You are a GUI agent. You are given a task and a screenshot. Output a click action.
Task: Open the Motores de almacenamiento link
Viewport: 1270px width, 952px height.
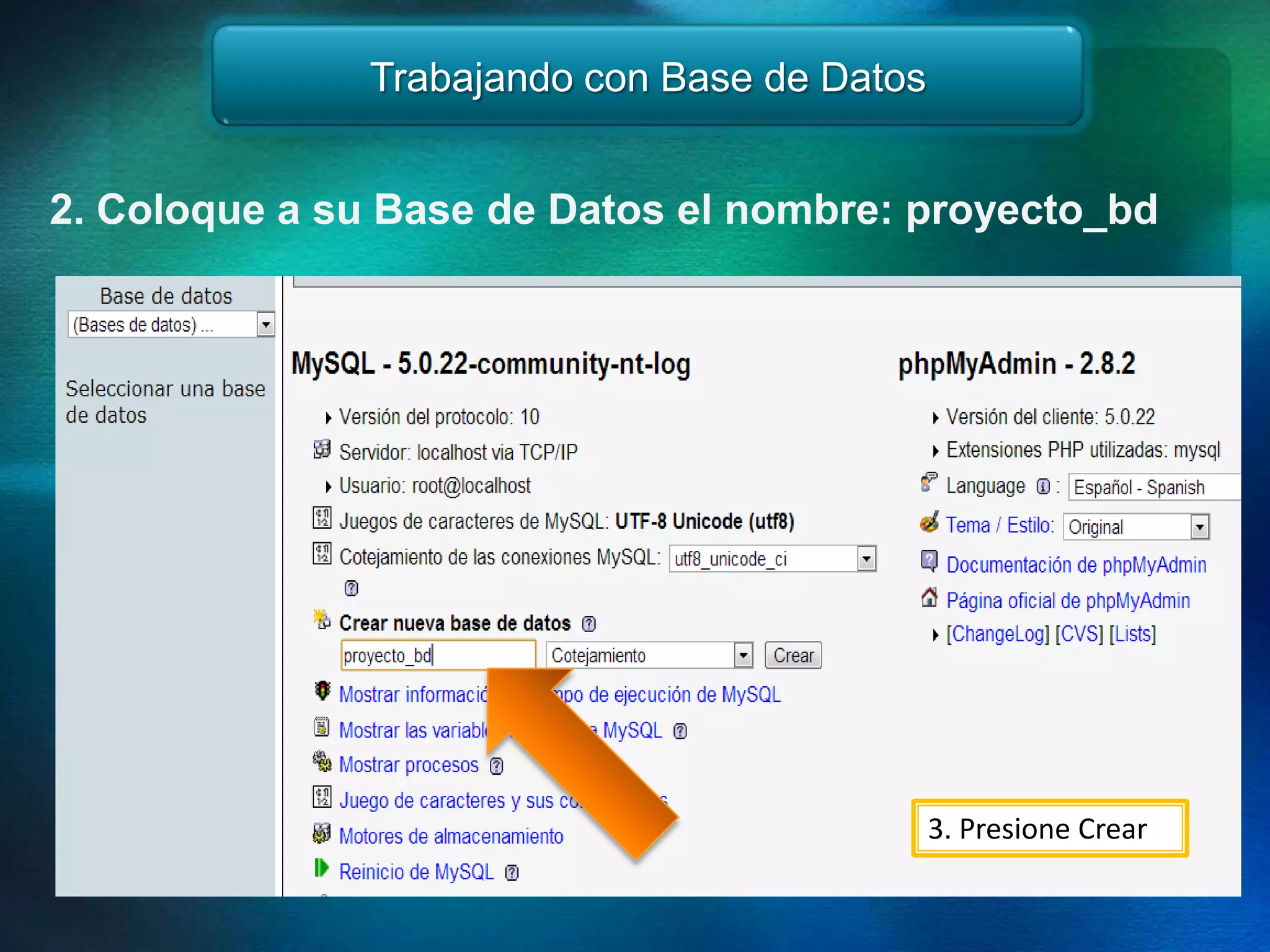click(x=451, y=837)
